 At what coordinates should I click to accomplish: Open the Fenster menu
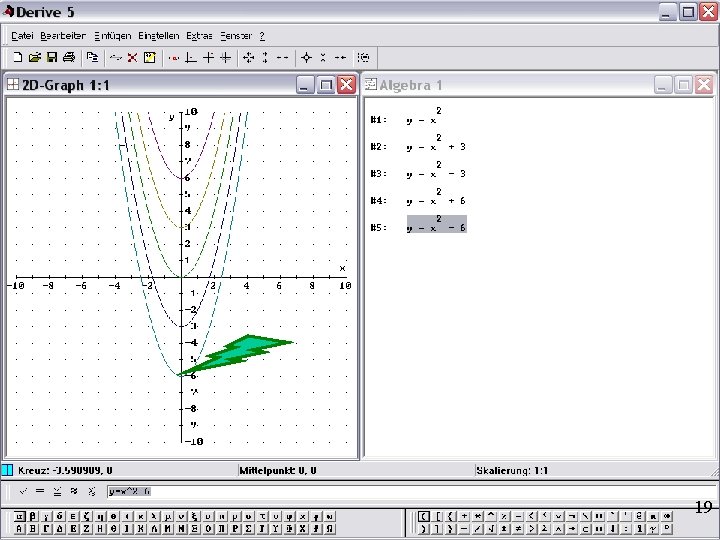point(236,36)
